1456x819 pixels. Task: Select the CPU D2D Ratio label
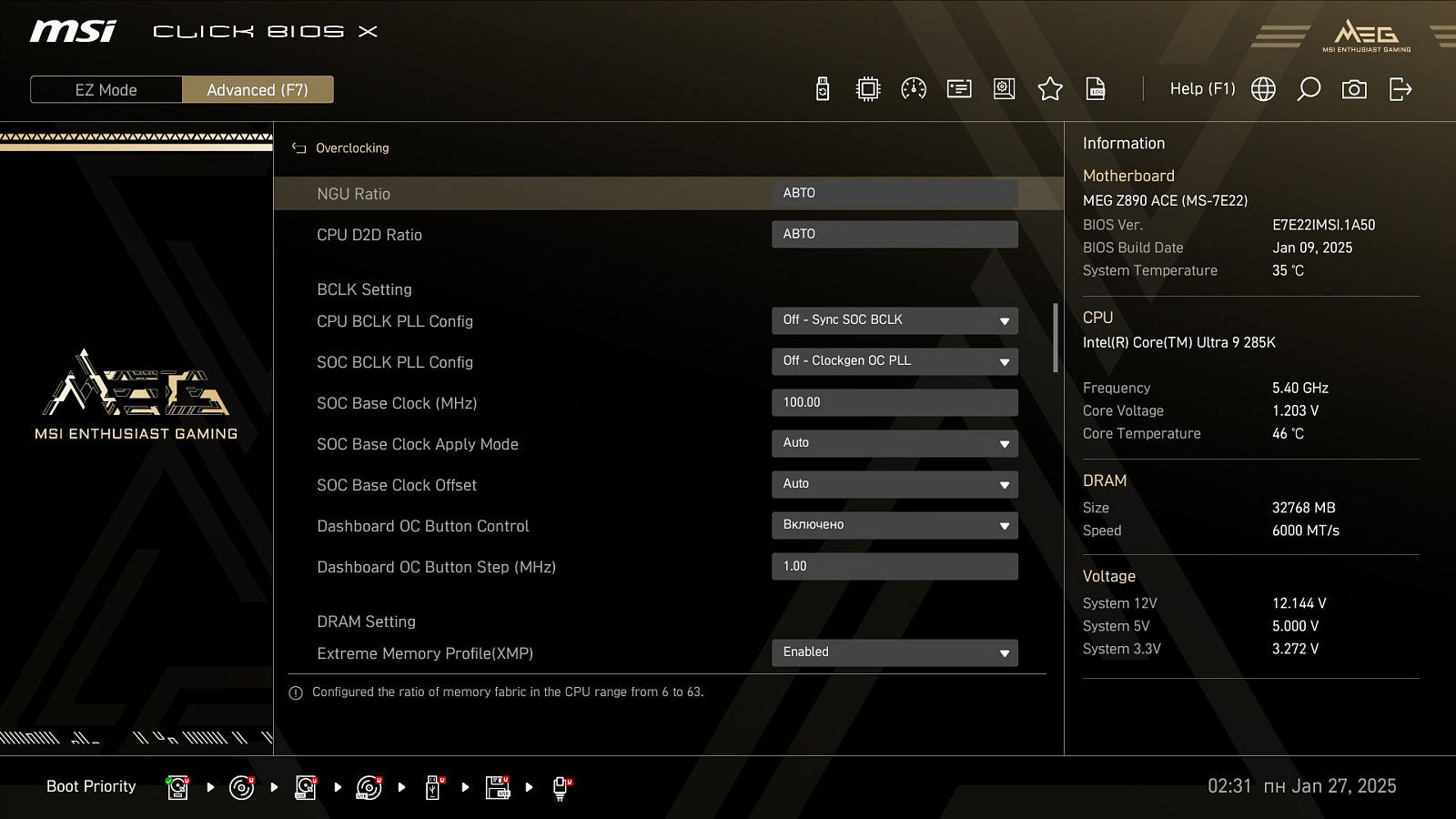(x=369, y=235)
